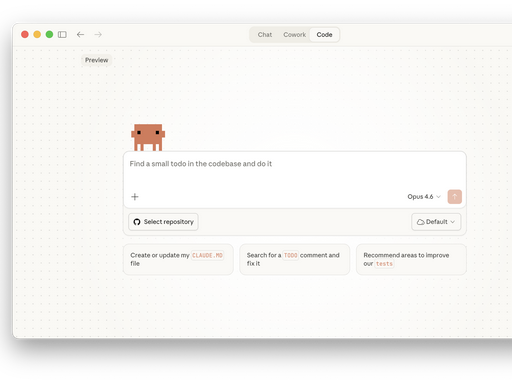Click the pixel crab mascot

[x=148, y=137]
